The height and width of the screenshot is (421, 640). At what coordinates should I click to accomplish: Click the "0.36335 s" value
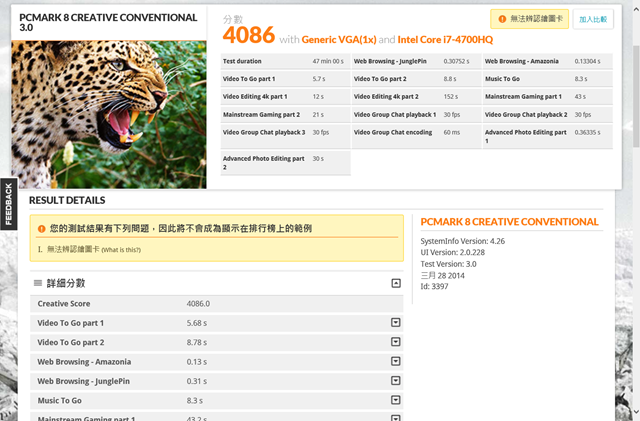pyautogui.click(x=587, y=132)
